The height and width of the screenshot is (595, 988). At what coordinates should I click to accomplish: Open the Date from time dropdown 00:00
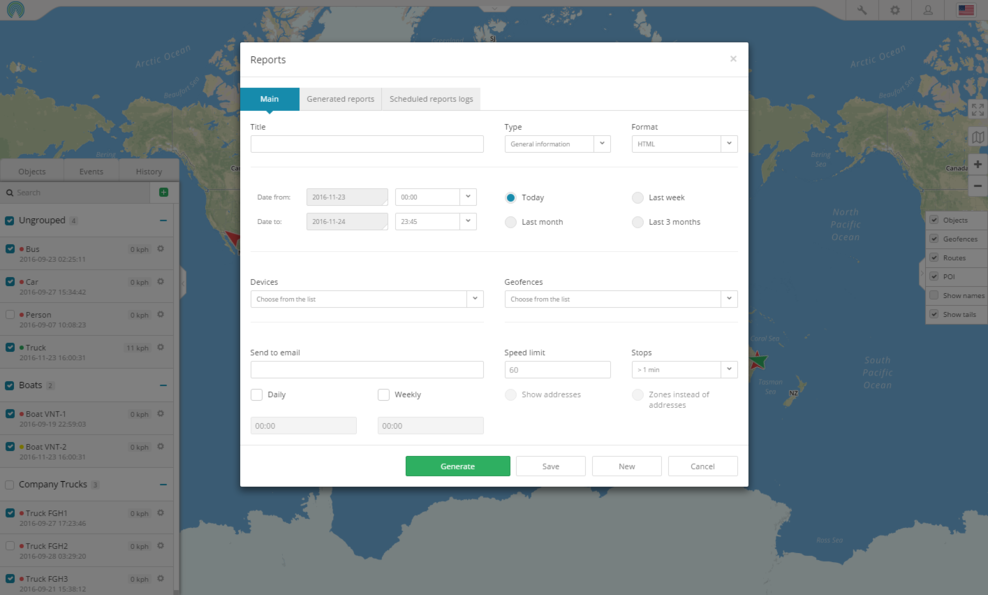[435, 197]
